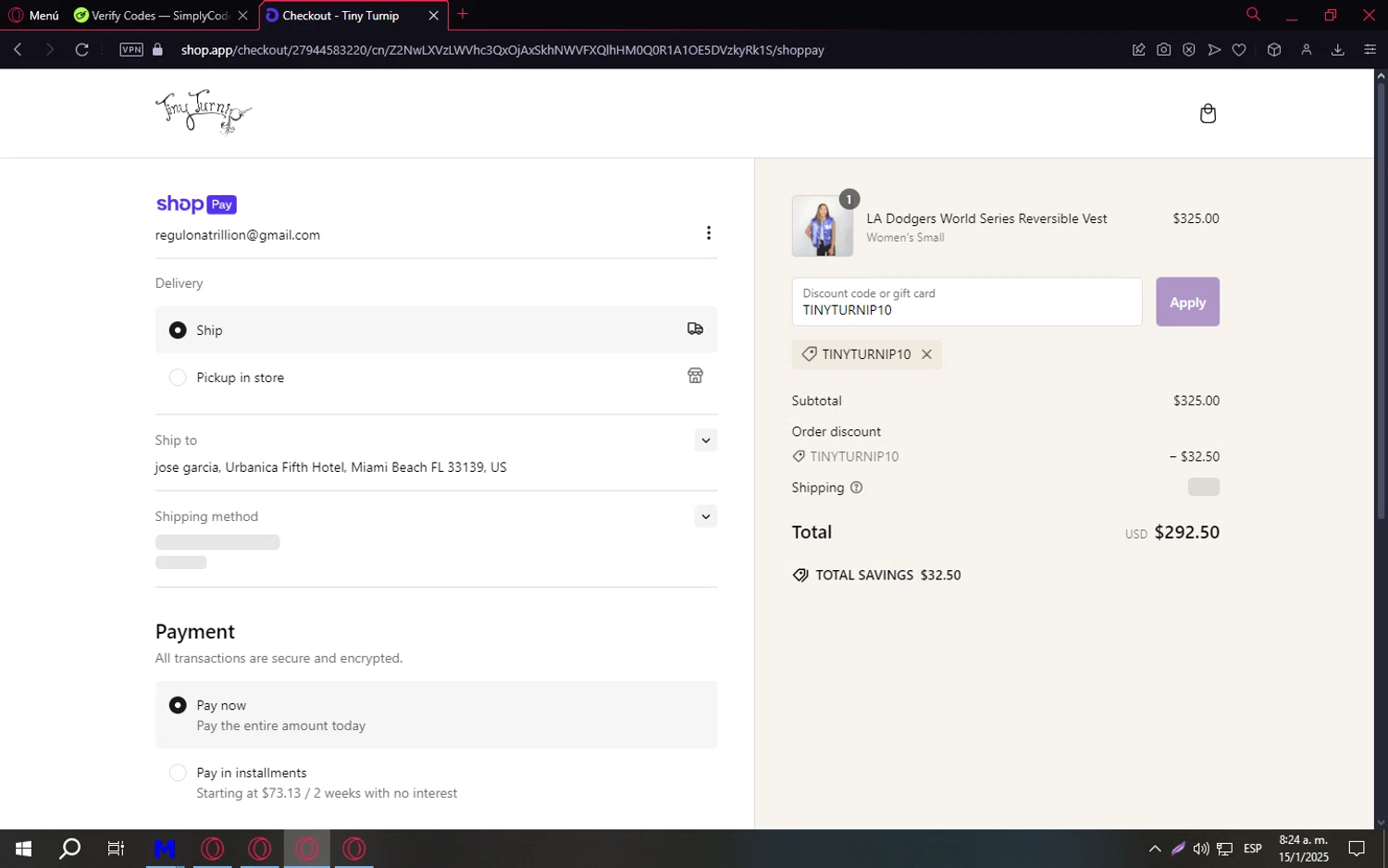1388x868 pixels.
Task: Click the cube extensions icon in the toolbar
Action: click(1274, 50)
